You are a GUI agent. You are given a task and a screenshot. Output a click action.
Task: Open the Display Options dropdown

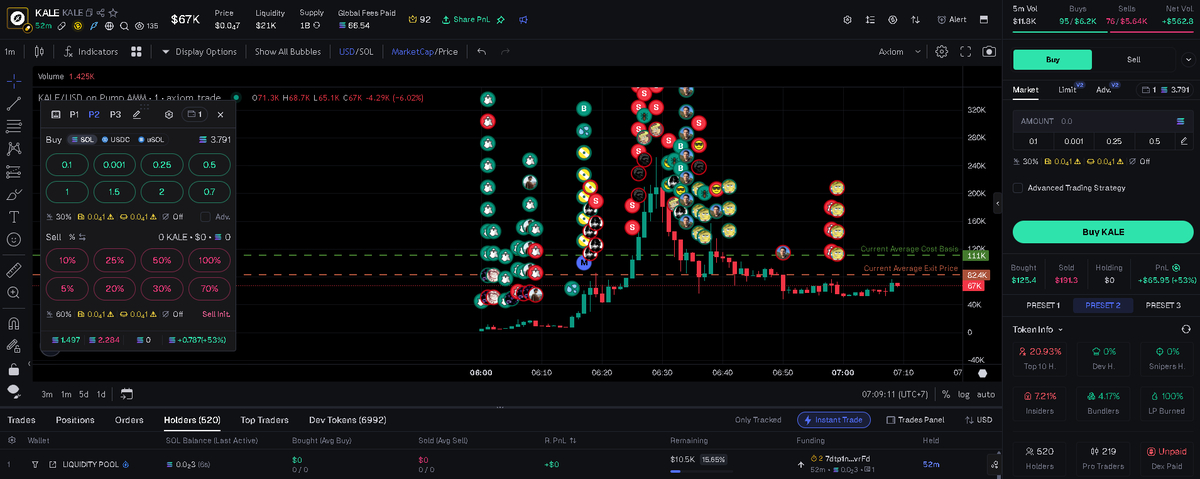pos(199,52)
